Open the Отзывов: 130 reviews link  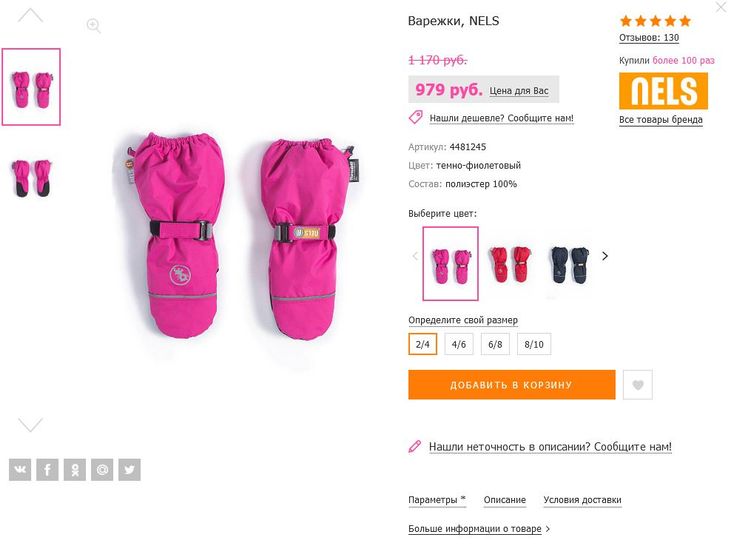click(x=649, y=37)
